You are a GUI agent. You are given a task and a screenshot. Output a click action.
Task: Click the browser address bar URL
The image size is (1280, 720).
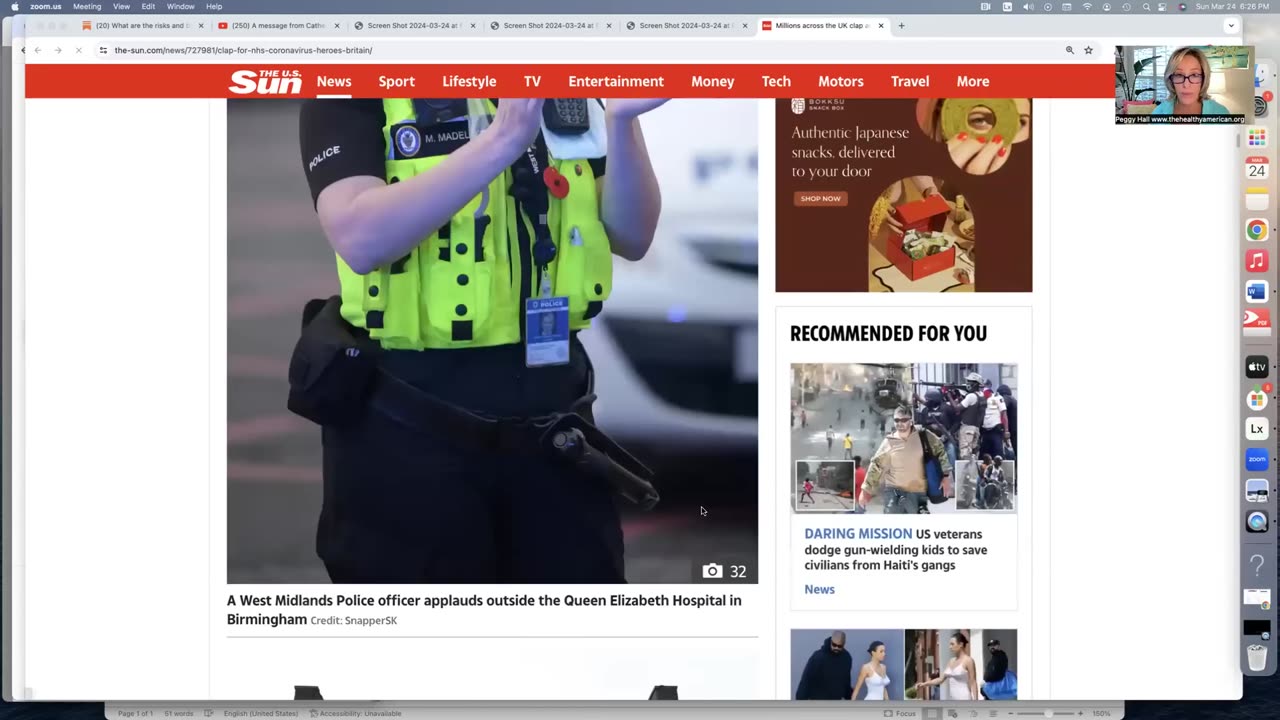(243, 50)
